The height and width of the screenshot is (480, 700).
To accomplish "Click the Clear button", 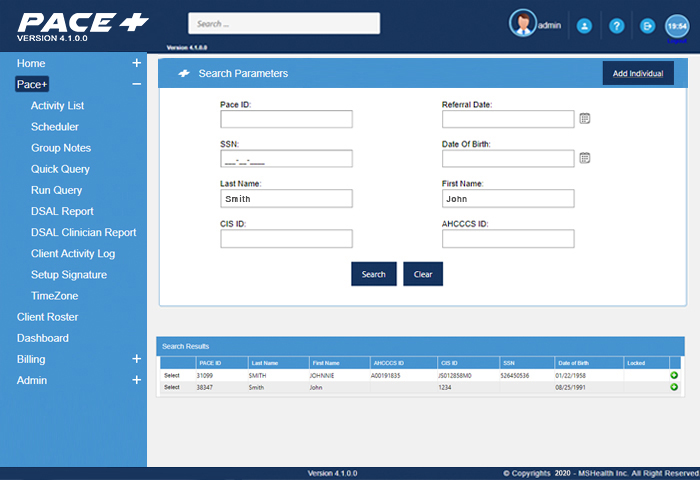I will (x=423, y=274).
